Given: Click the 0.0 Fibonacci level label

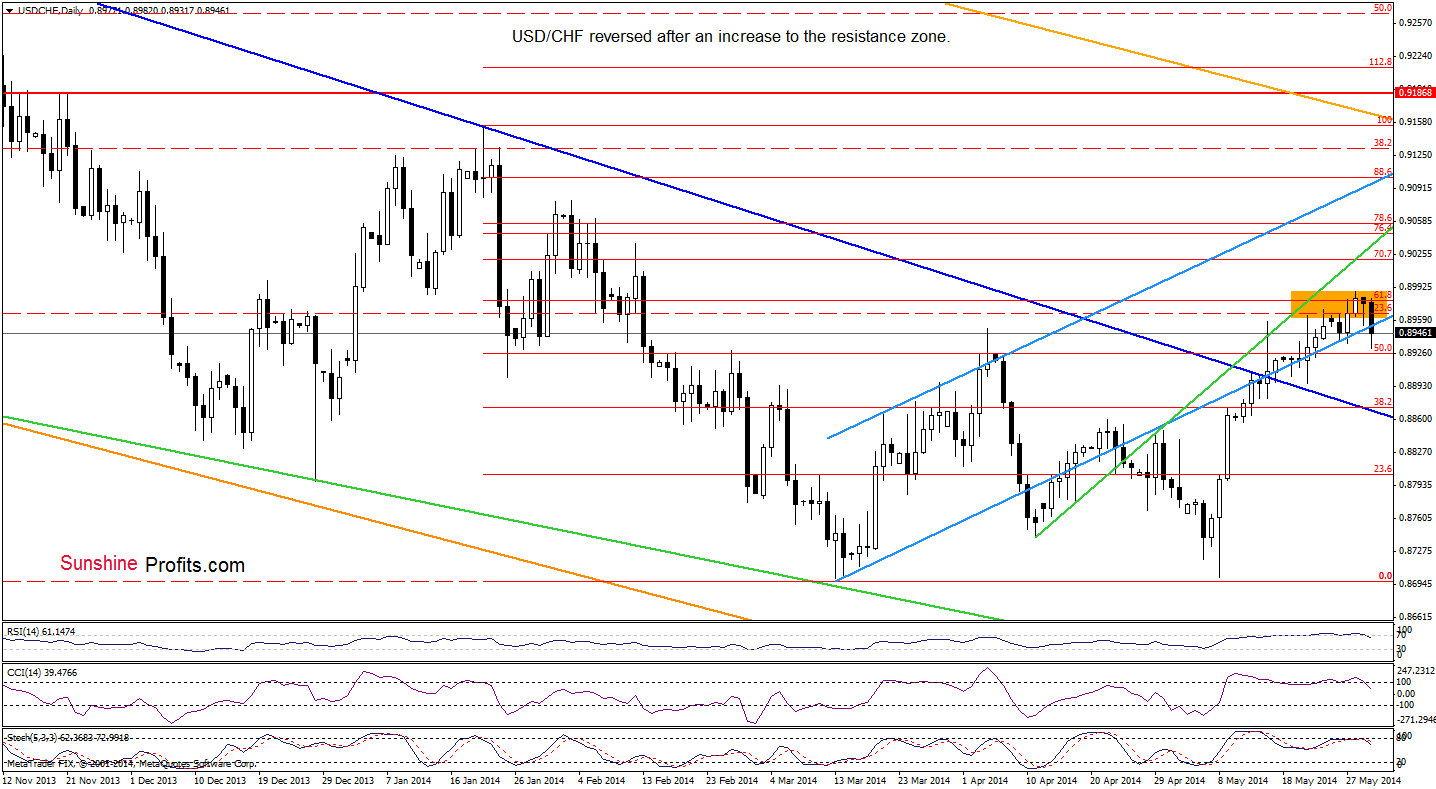Looking at the screenshot, I should (x=1386, y=576).
